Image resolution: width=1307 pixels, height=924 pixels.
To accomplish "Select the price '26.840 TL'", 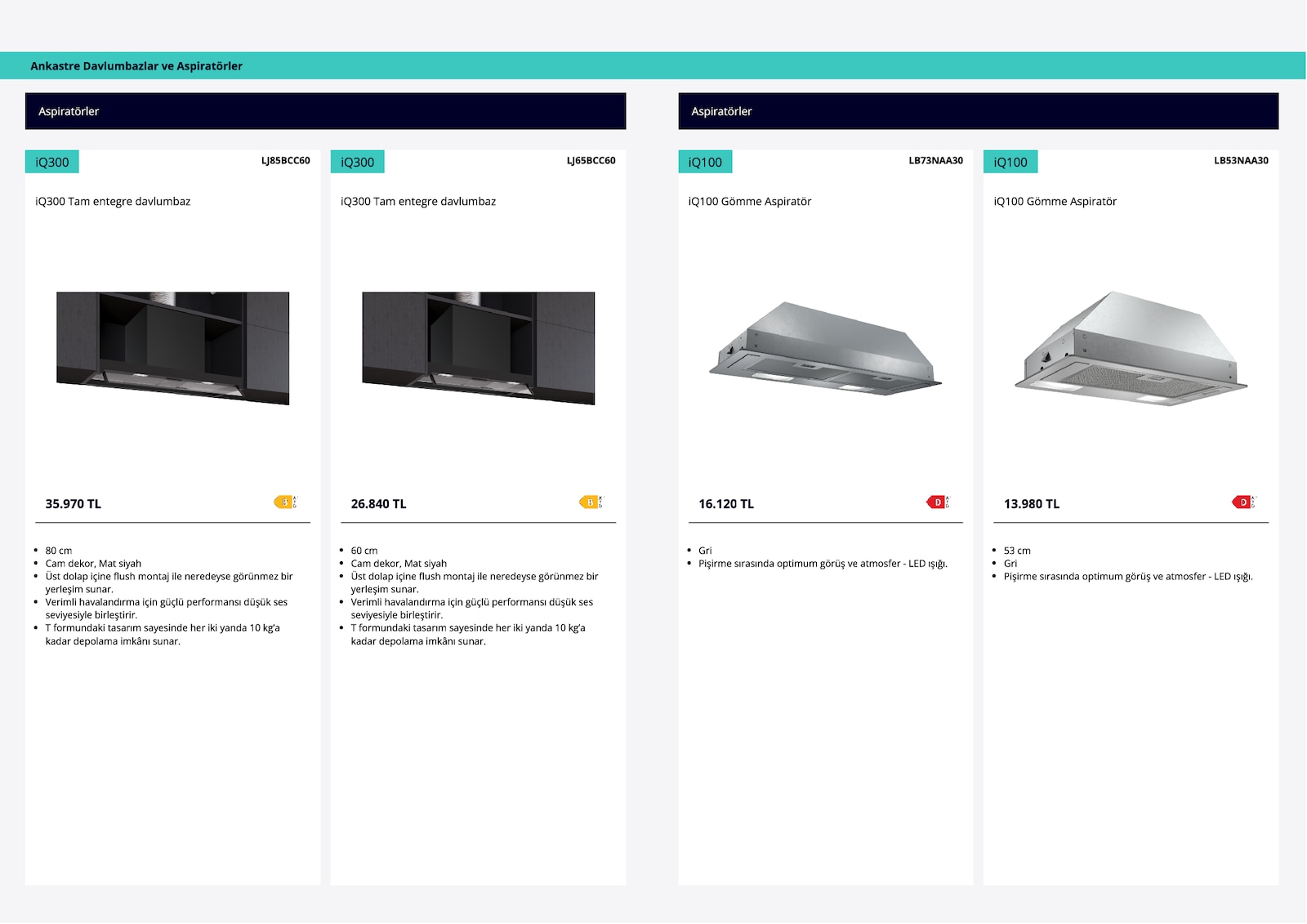I will (x=379, y=504).
